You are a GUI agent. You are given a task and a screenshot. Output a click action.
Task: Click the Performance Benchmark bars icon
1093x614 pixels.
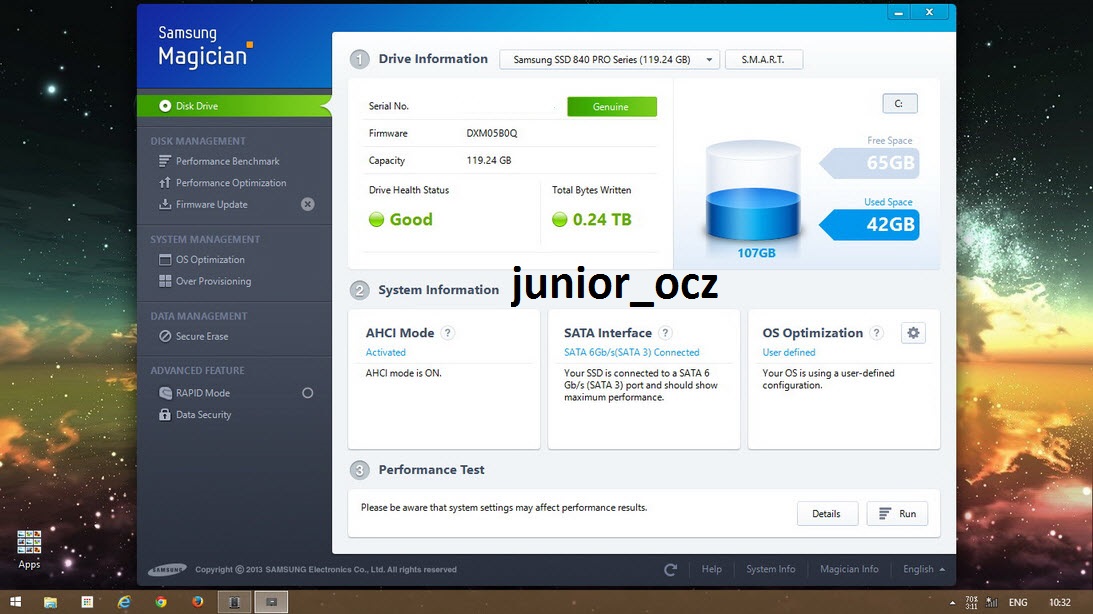point(165,161)
